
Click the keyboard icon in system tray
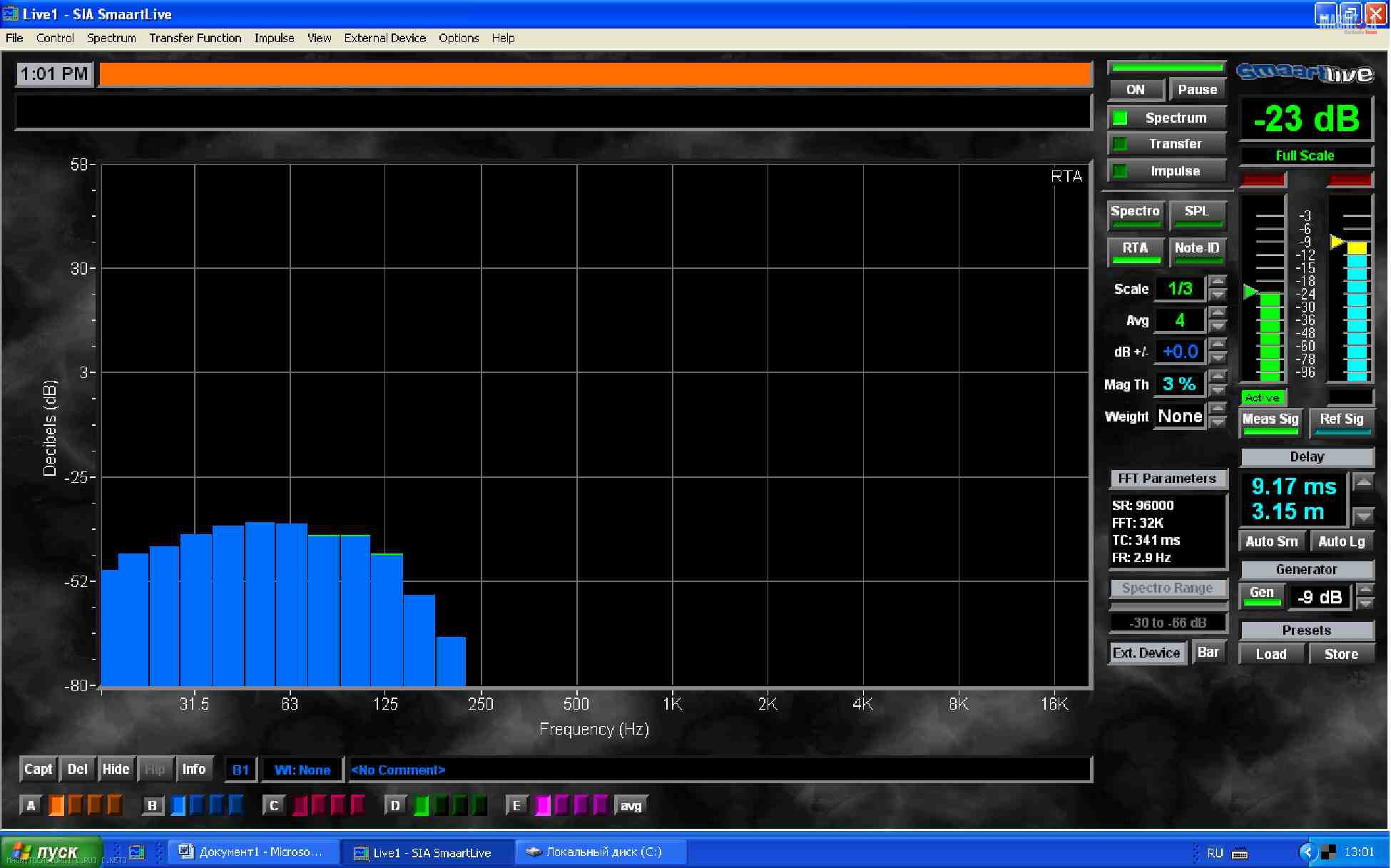tap(1240, 853)
